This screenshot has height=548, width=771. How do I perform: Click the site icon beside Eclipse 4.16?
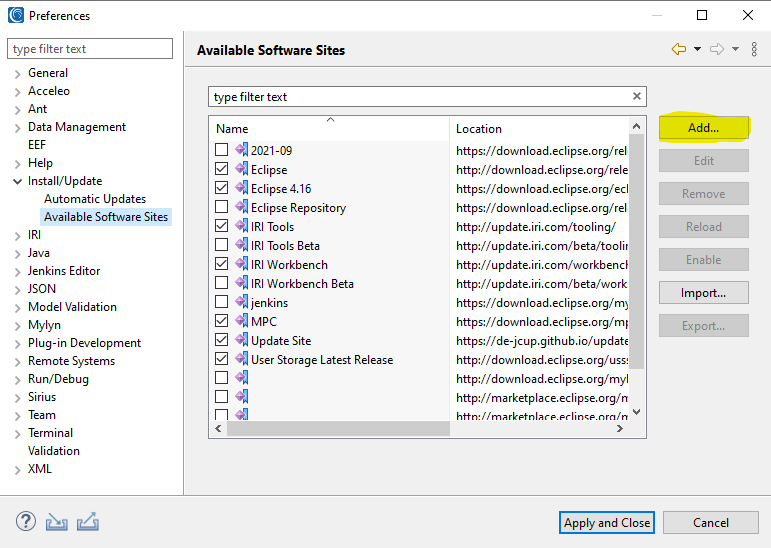241,188
